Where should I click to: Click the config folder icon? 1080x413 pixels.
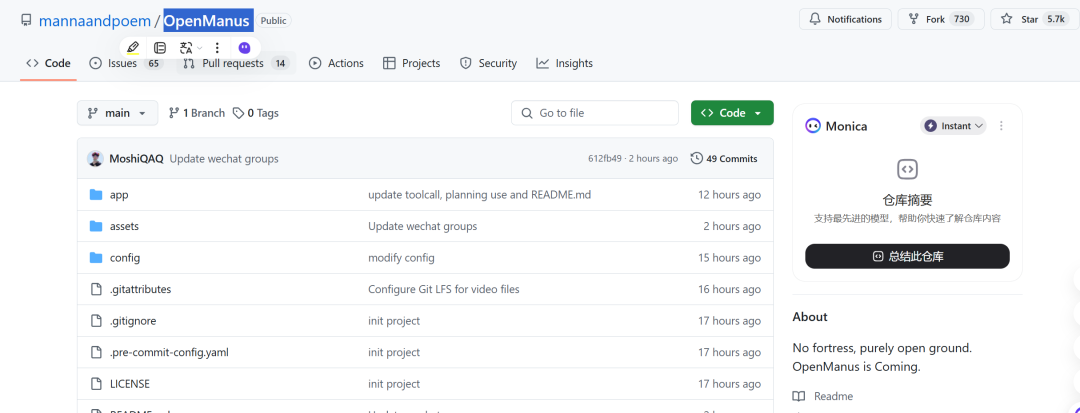click(96, 258)
